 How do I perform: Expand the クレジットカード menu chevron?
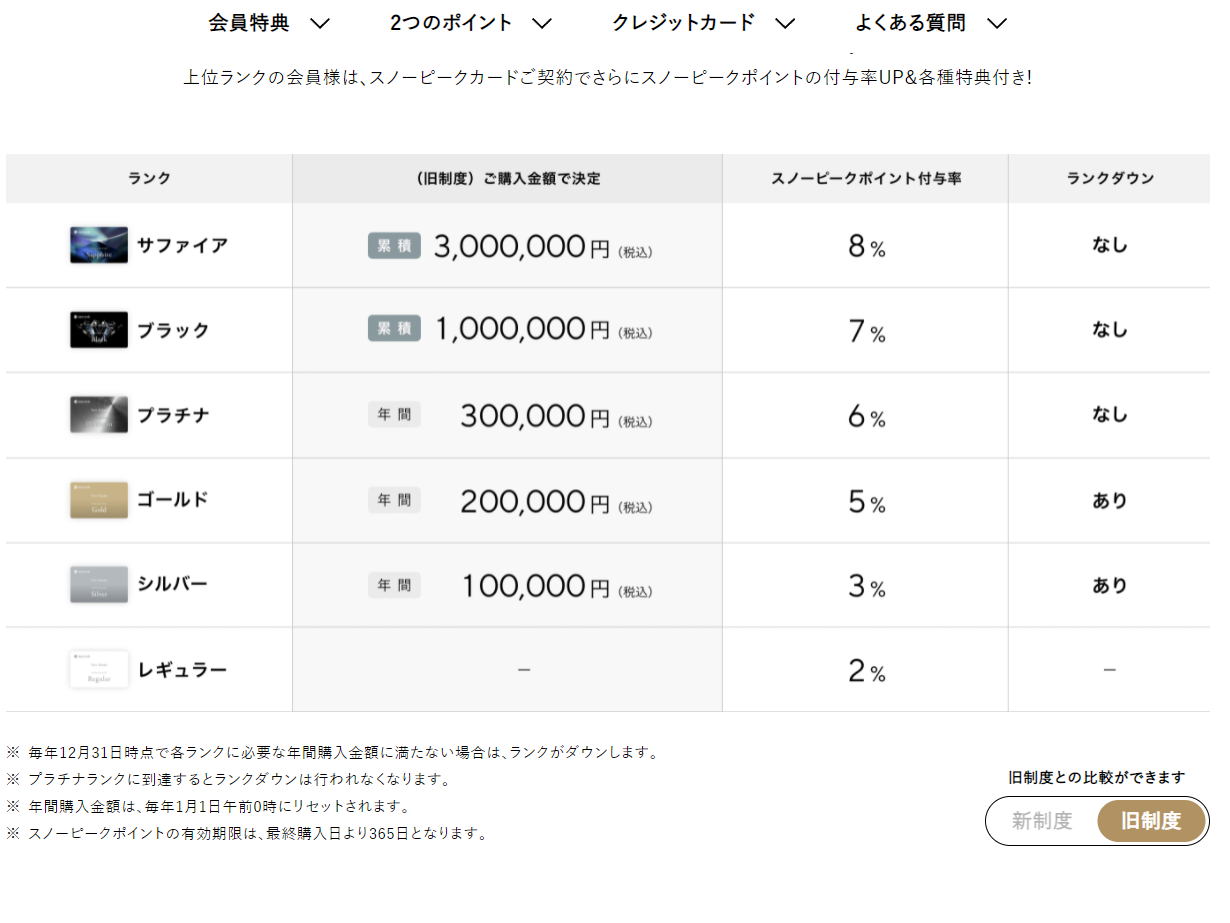(785, 23)
